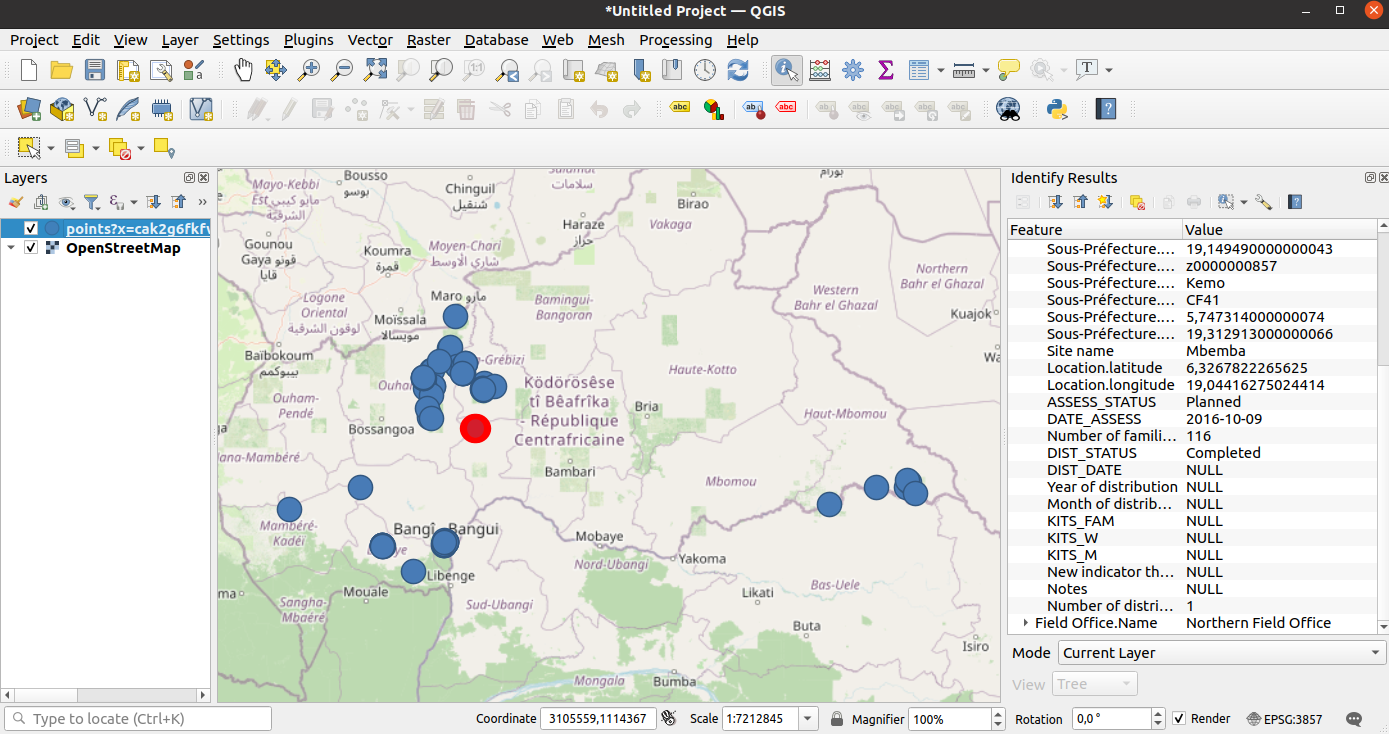Screen dimensions: 1389x734
Task: Select the Zoom Out magnifier tool
Action: click(x=342, y=70)
